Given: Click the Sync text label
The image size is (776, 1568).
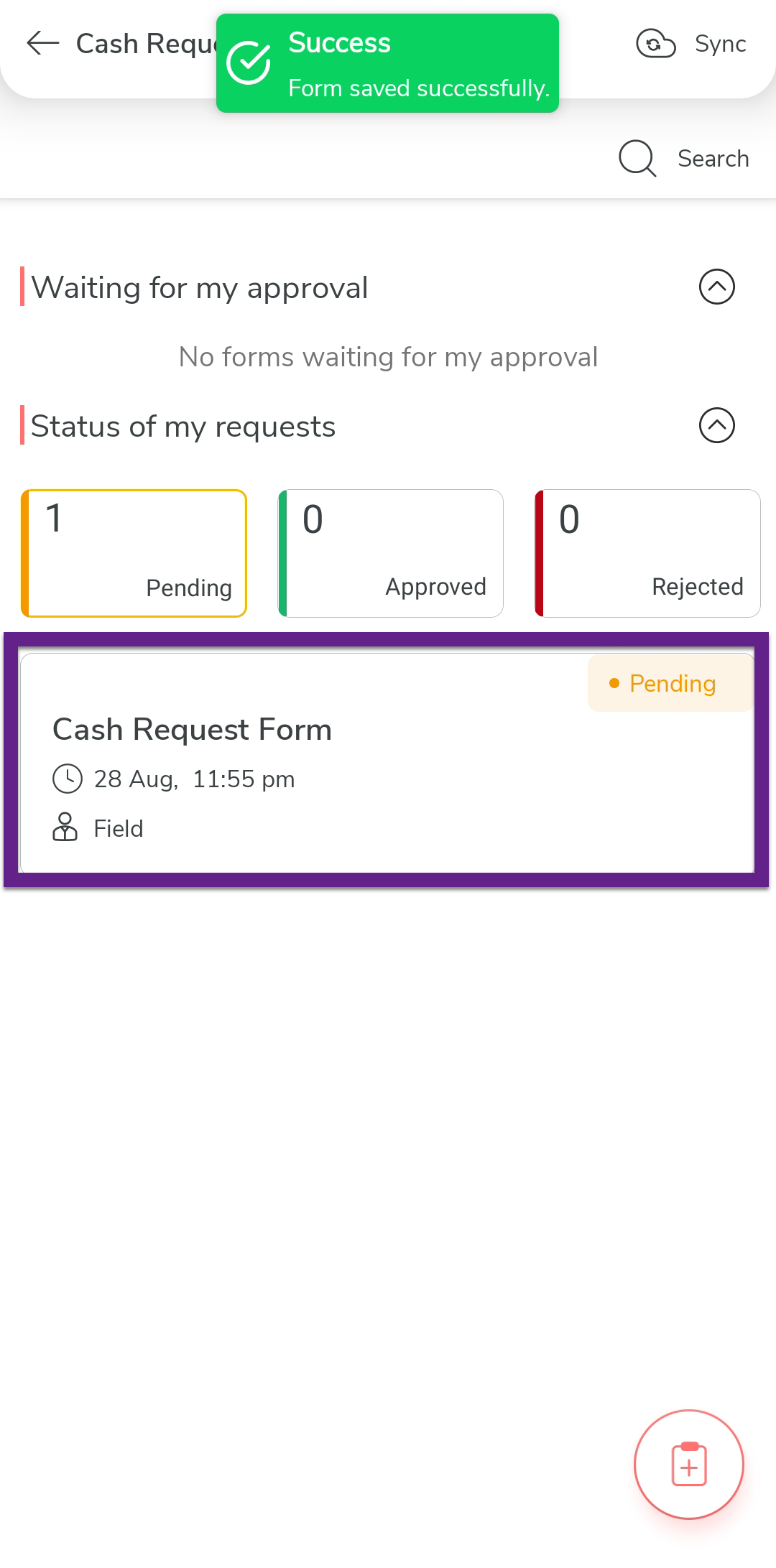Looking at the screenshot, I should pyautogui.click(x=720, y=44).
